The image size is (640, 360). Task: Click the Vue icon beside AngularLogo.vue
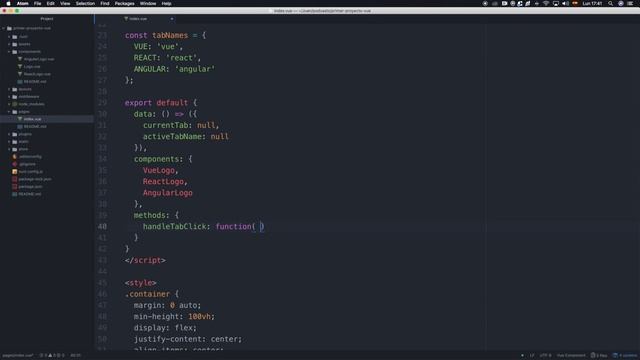pyautogui.click(x=20, y=59)
